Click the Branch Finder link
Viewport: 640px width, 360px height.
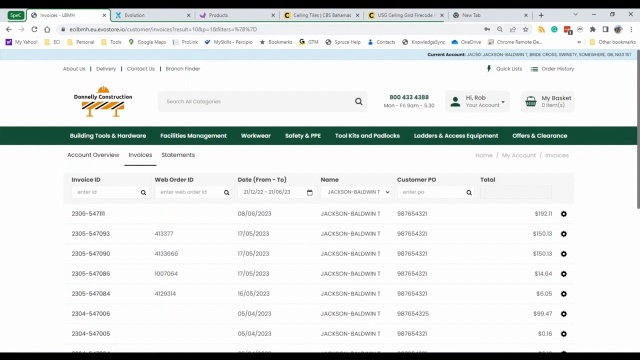click(x=183, y=69)
